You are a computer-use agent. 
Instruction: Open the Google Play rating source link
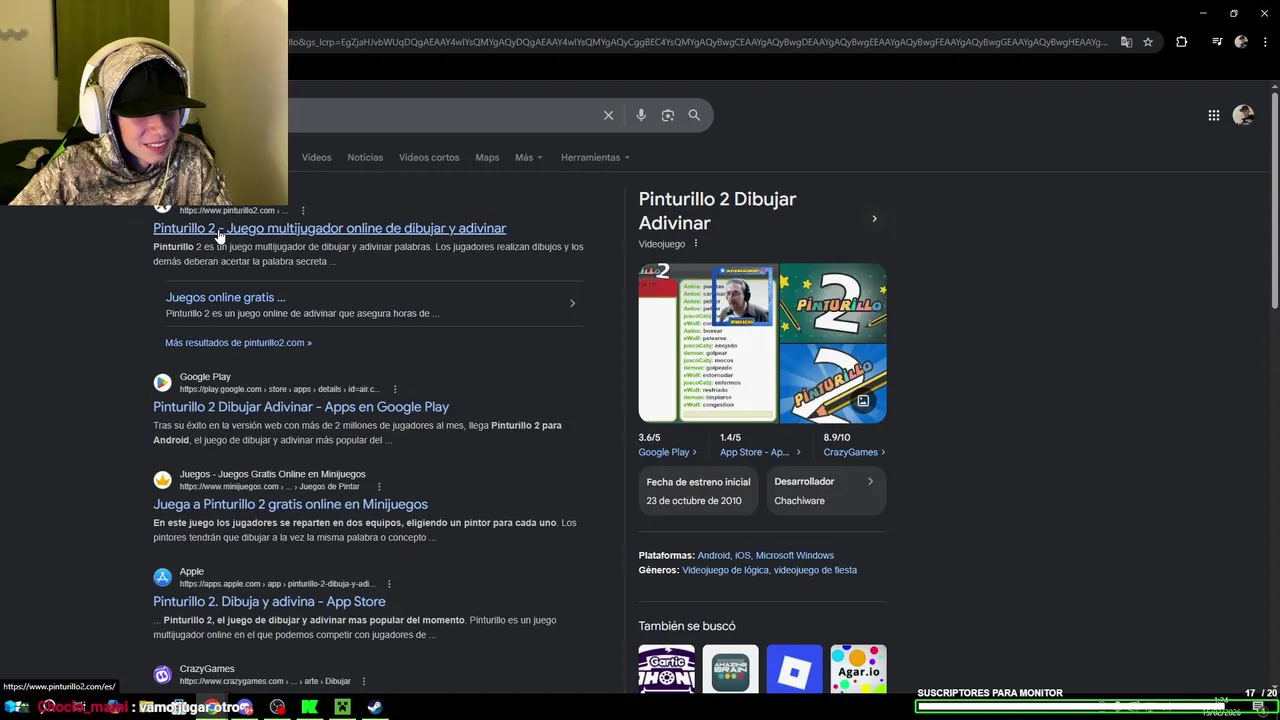(667, 452)
